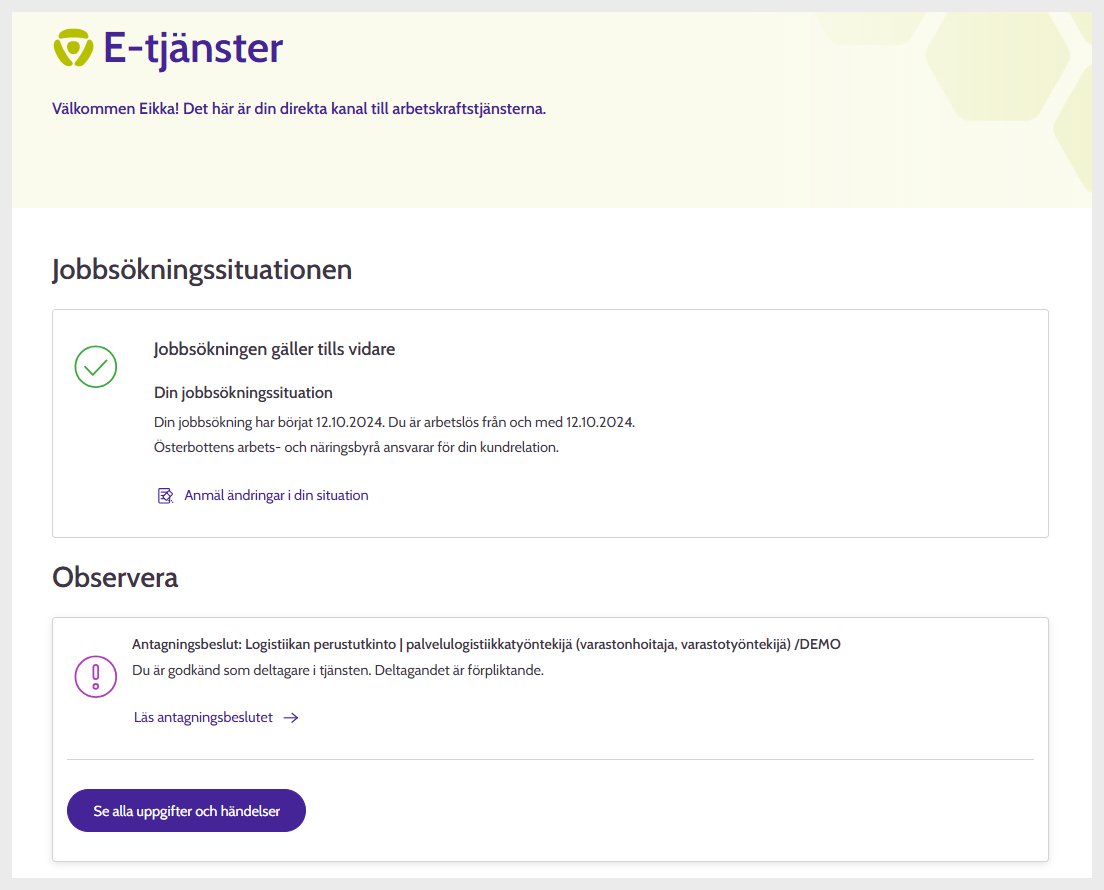Click the Din jobbsökningssituation subheading
The image size is (1104, 890).
click(x=243, y=392)
